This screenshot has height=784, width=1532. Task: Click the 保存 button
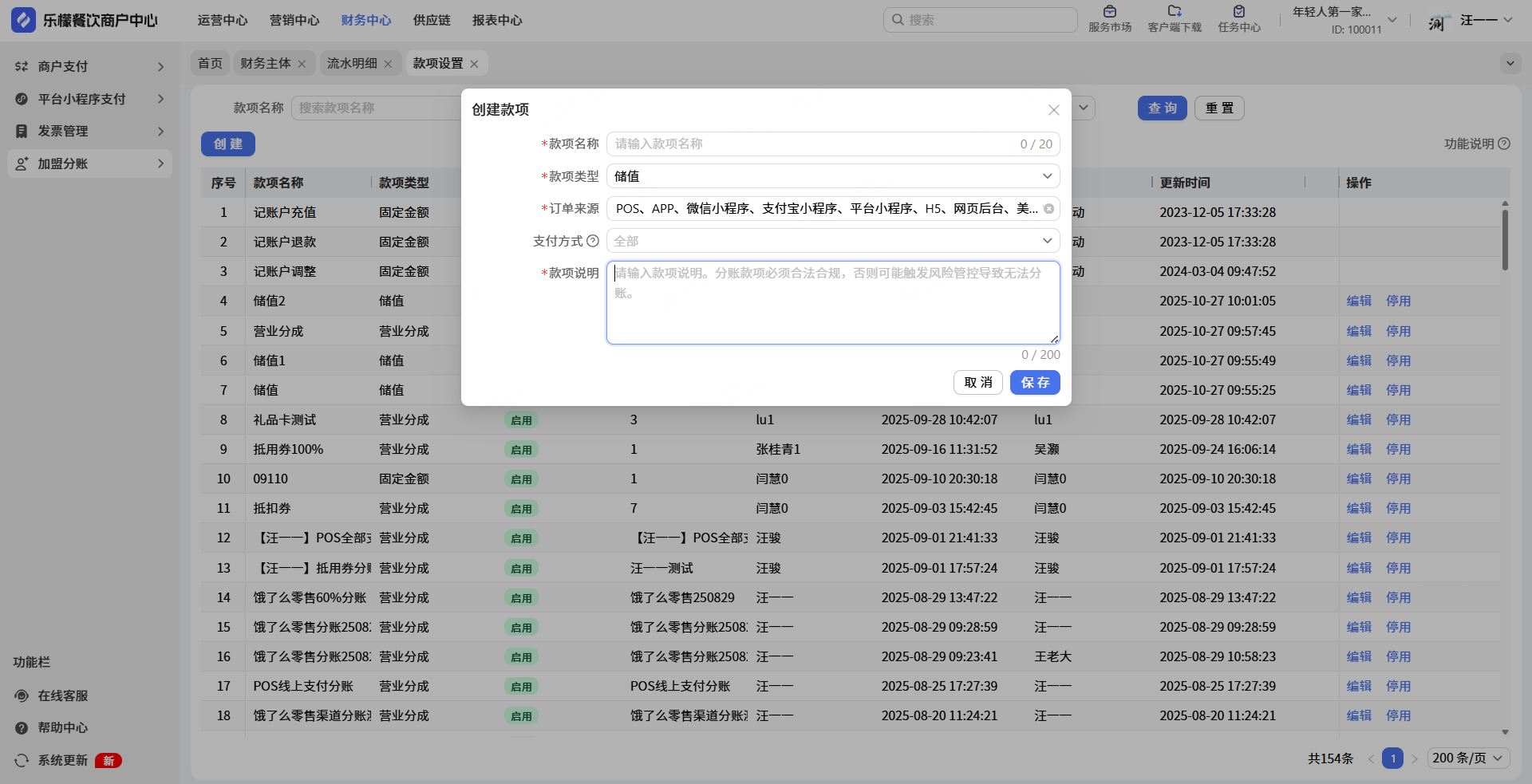pyautogui.click(x=1035, y=383)
